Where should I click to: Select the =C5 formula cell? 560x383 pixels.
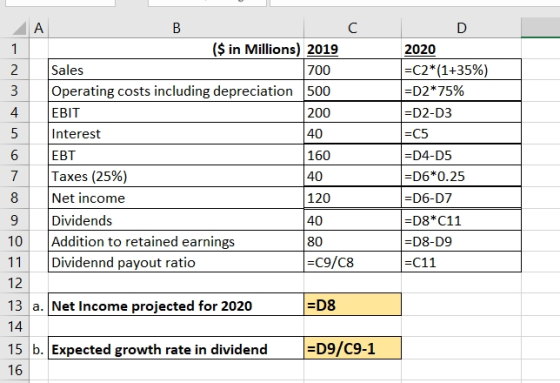(461, 134)
